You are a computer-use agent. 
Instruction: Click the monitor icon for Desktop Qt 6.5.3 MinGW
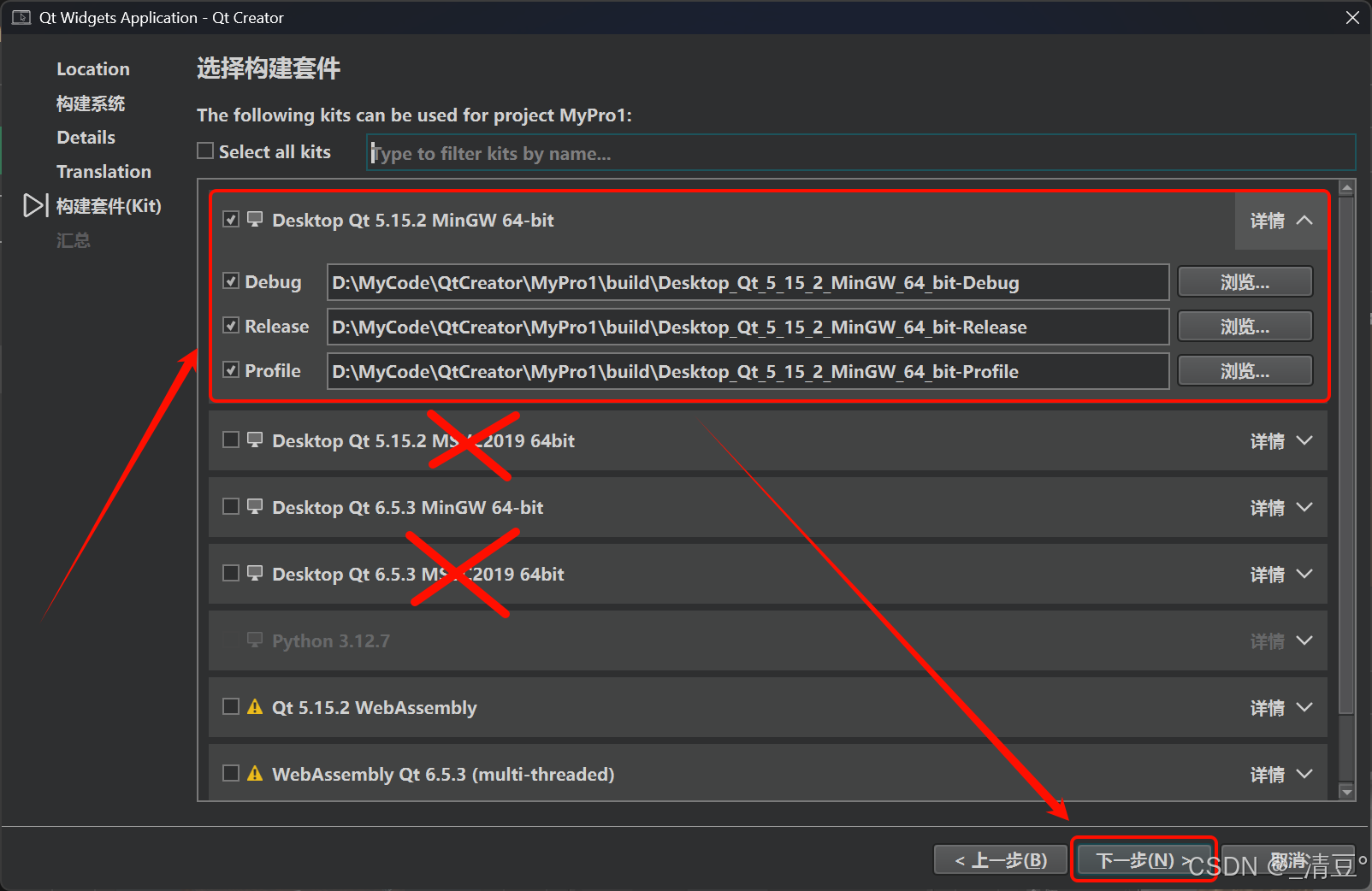tap(255, 506)
